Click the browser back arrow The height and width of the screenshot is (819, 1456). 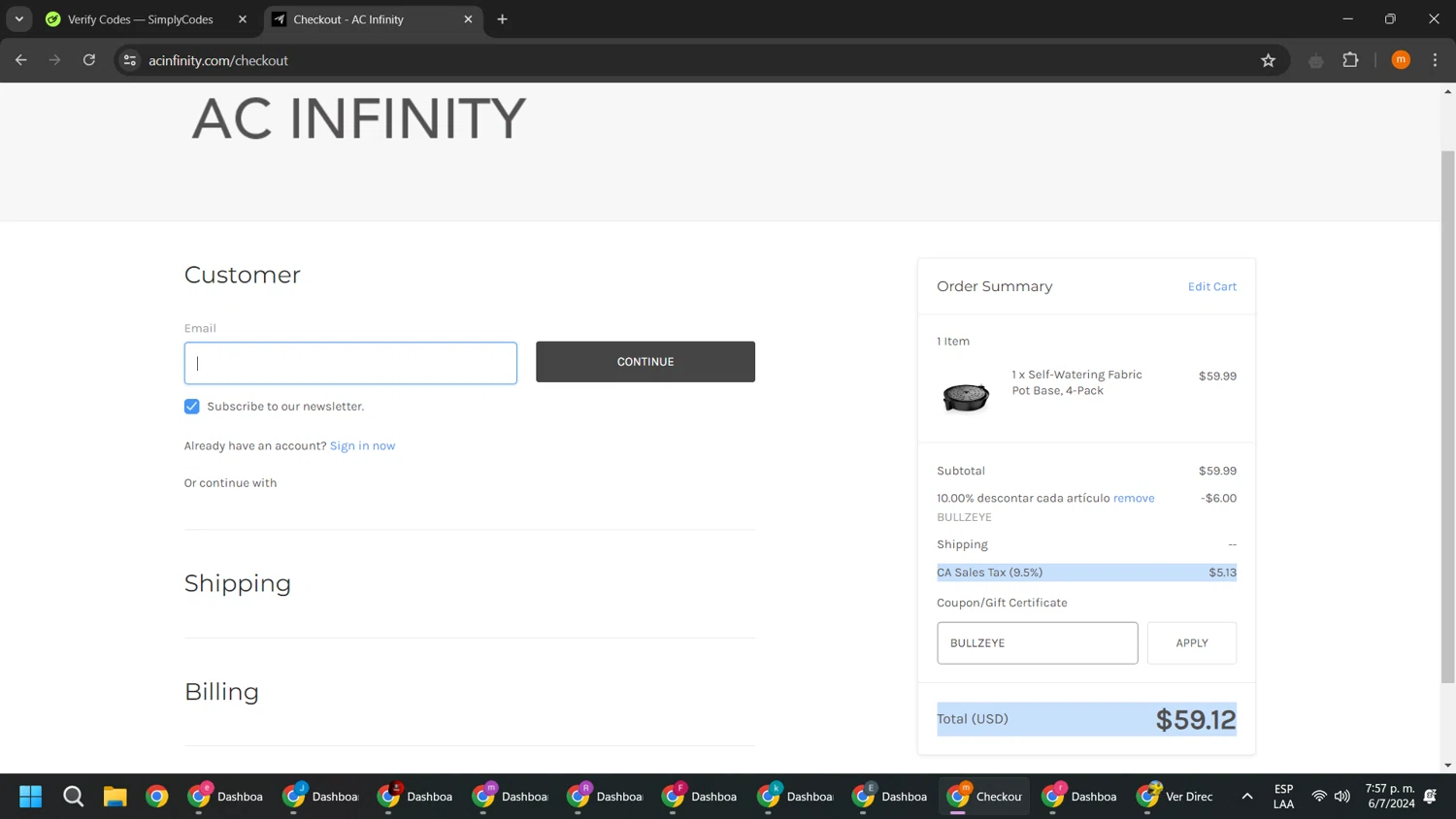coord(21,60)
